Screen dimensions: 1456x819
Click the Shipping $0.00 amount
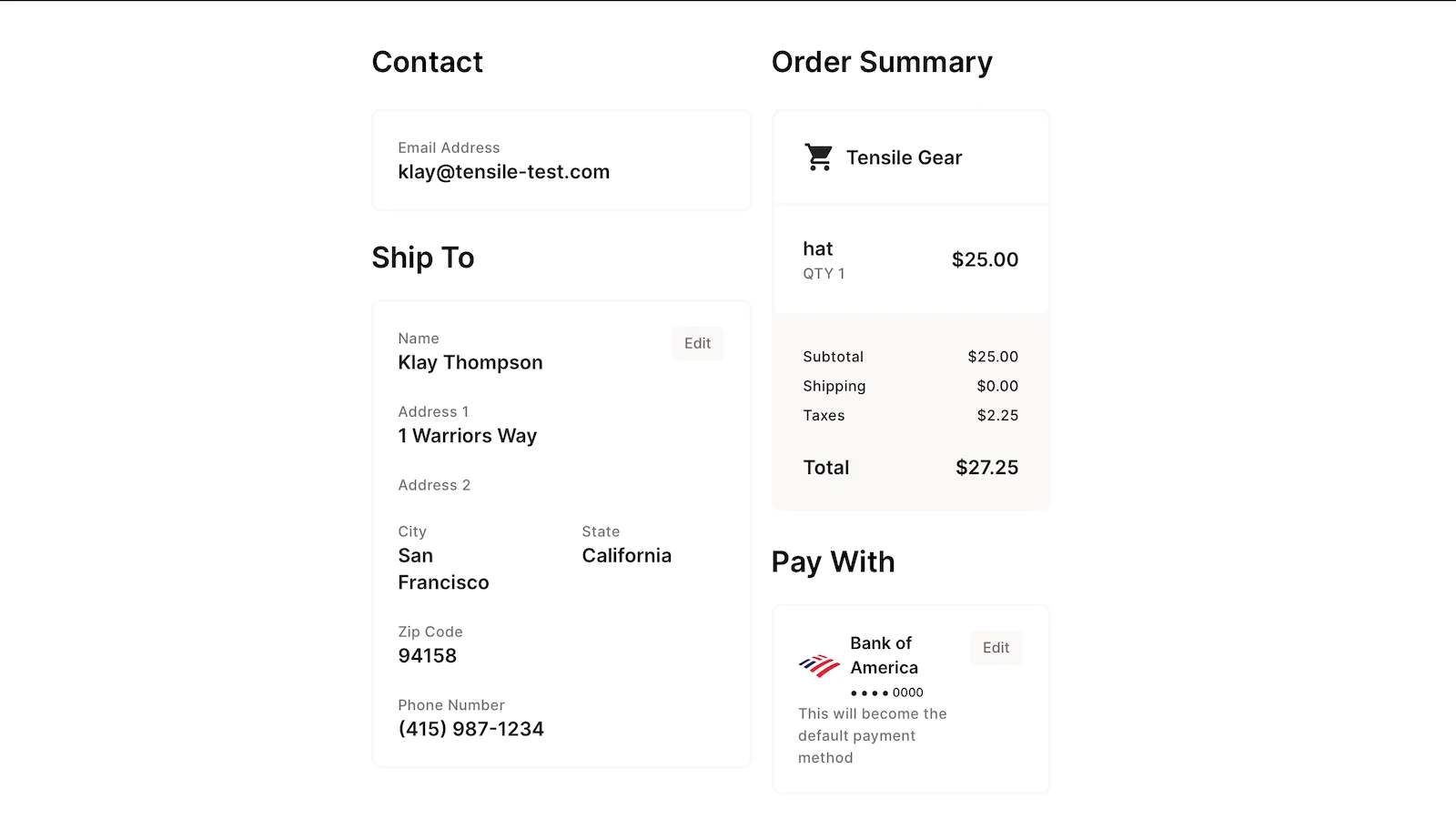(997, 386)
